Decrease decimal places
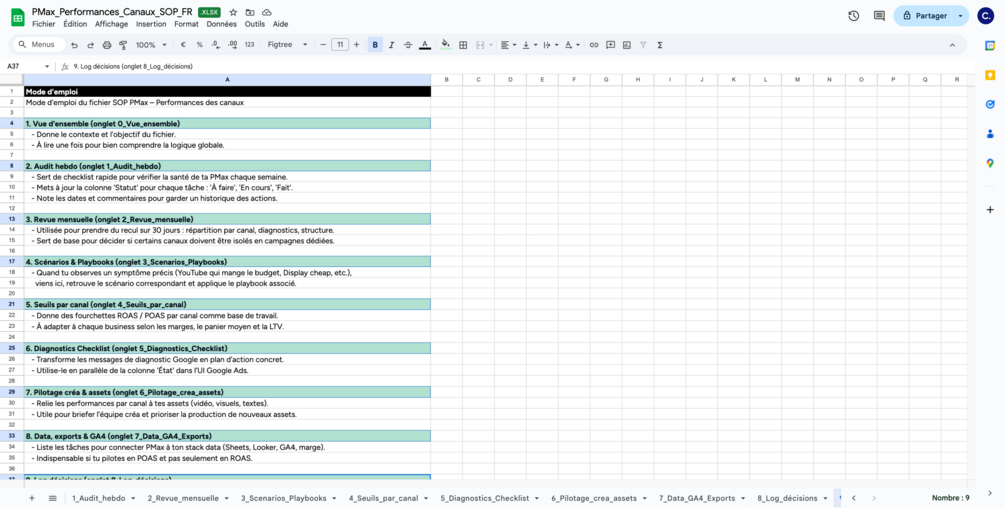 [215, 45]
